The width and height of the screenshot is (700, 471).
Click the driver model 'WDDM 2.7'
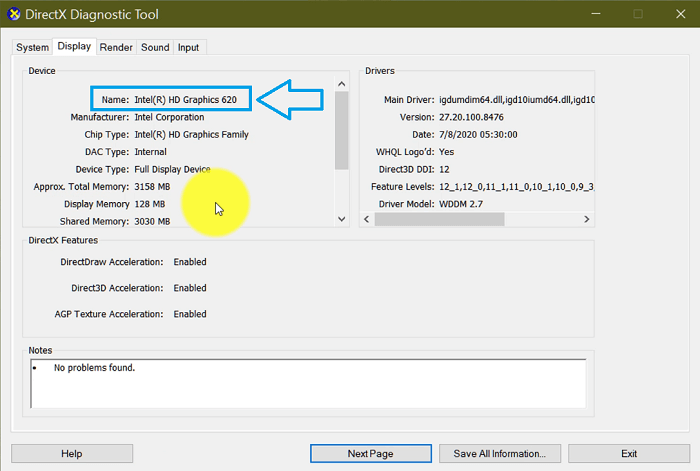(461, 204)
